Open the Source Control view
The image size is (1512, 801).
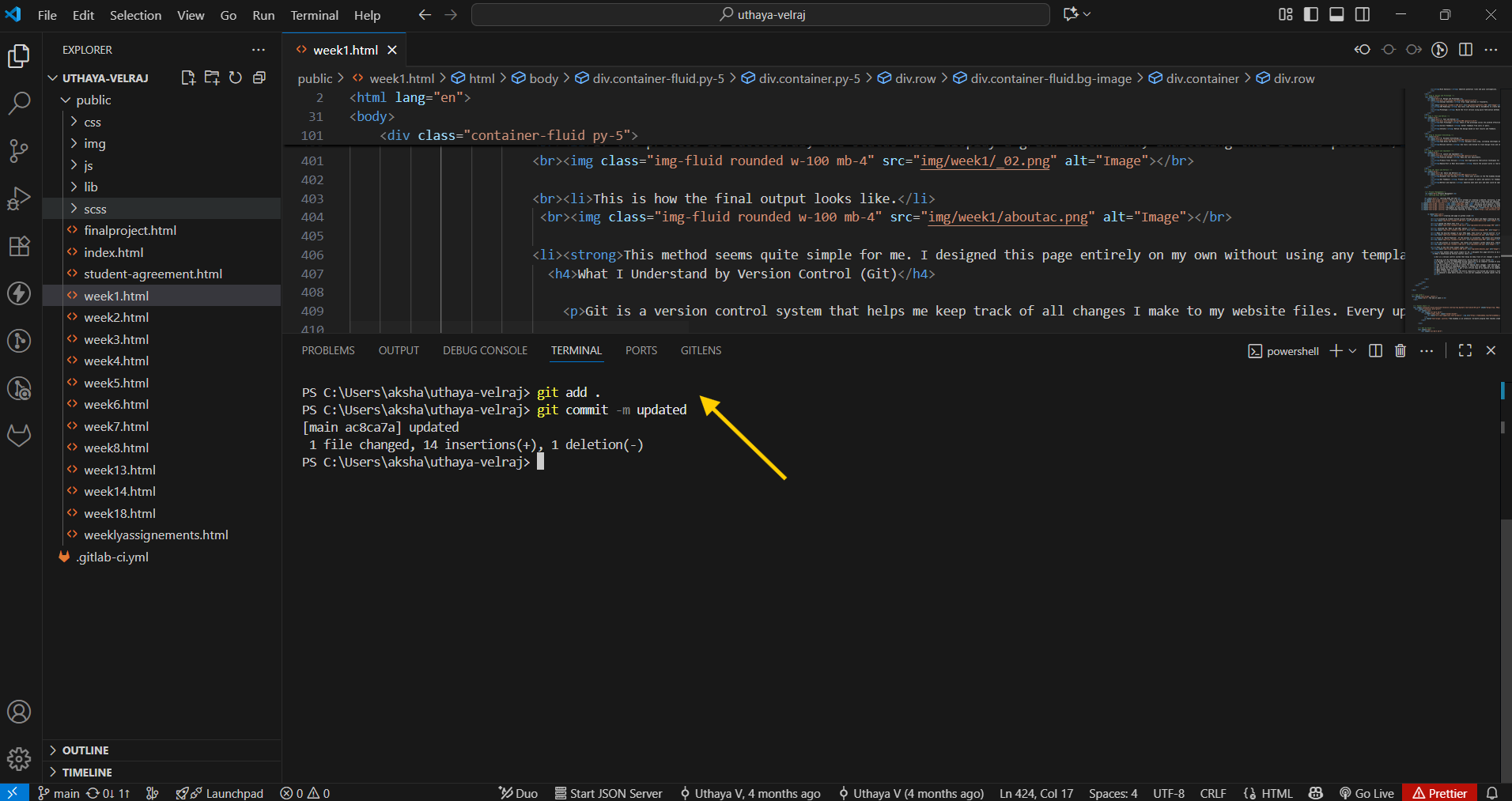tap(19, 150)
